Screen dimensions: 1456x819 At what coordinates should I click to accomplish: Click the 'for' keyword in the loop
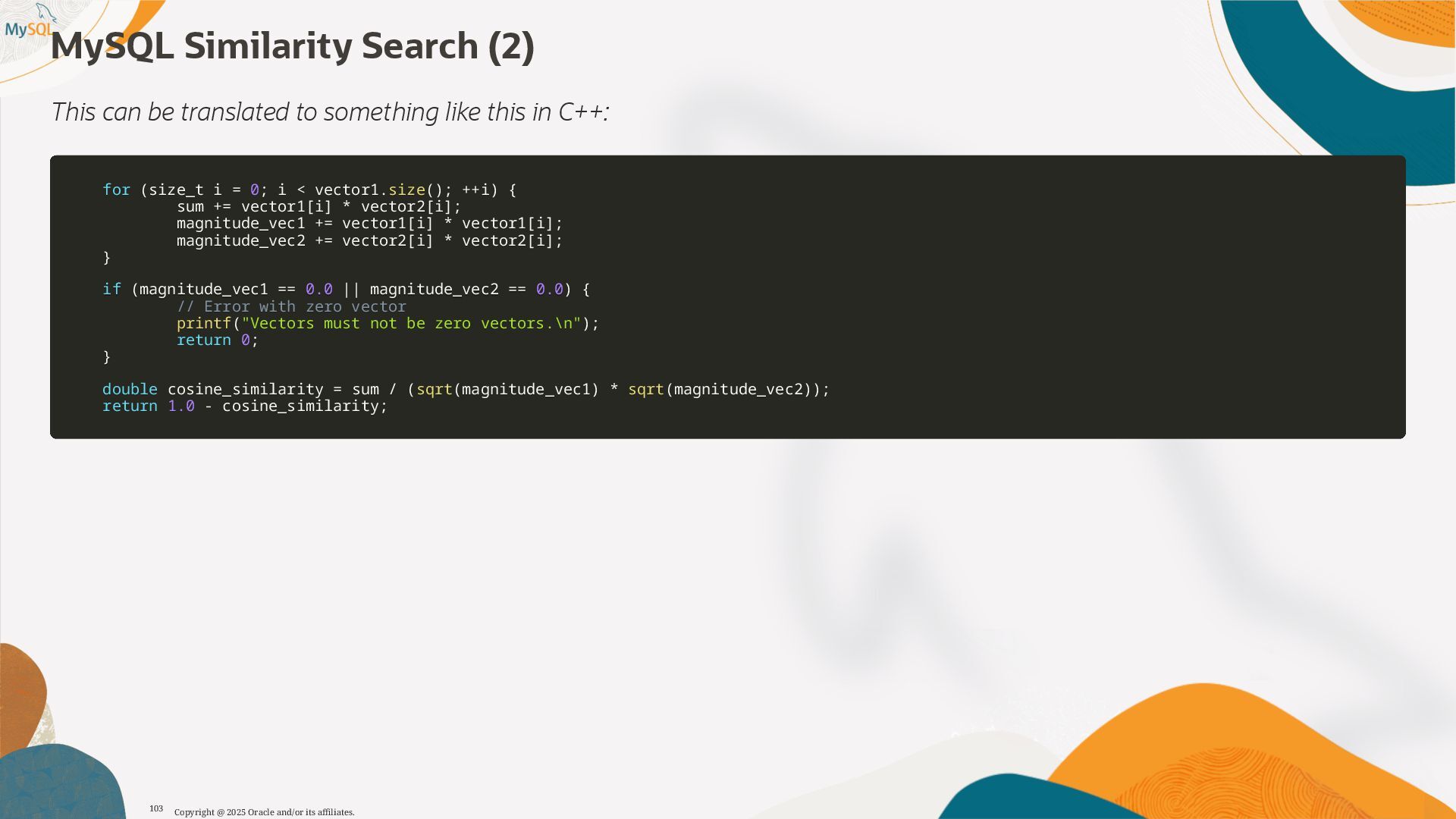tap(116, 190)
